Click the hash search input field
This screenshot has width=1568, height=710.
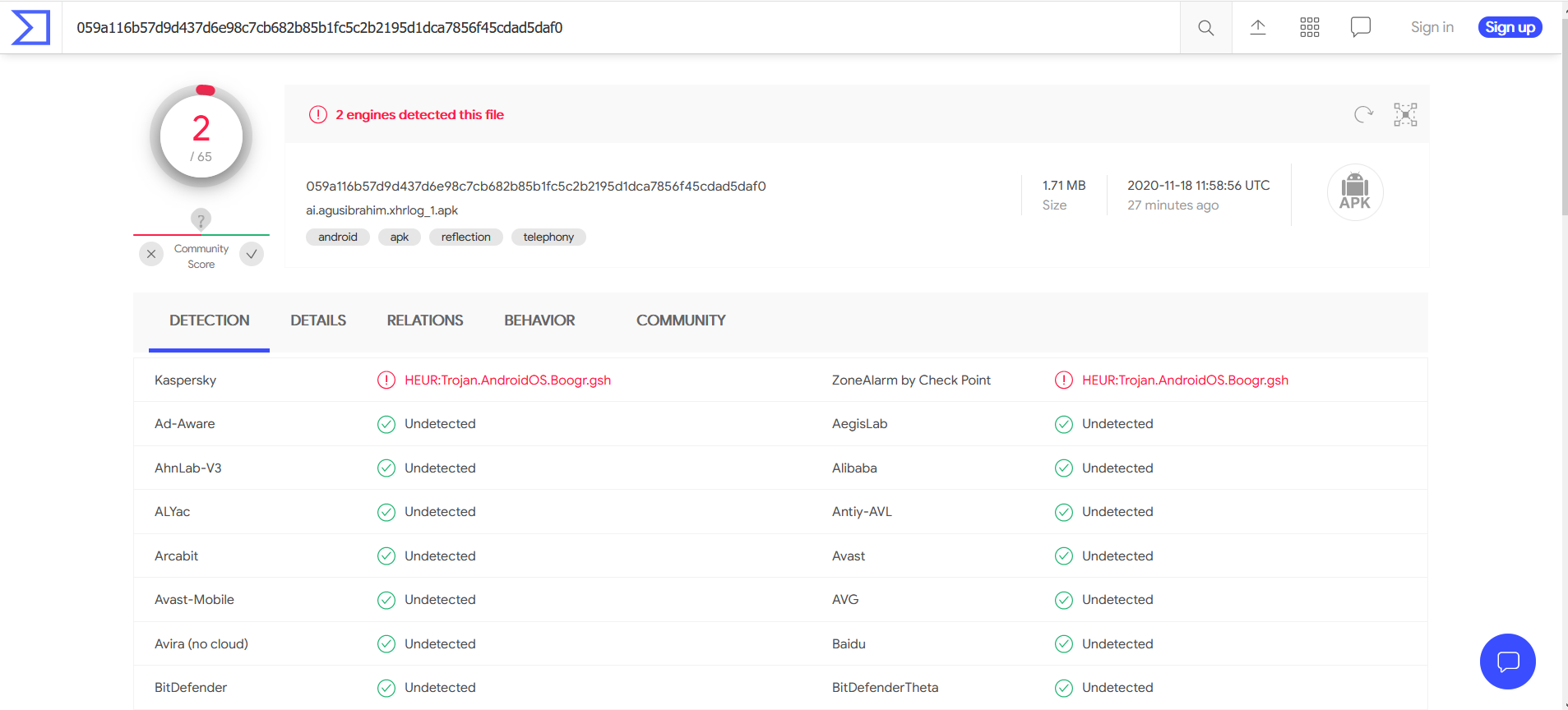click(621, 28)
